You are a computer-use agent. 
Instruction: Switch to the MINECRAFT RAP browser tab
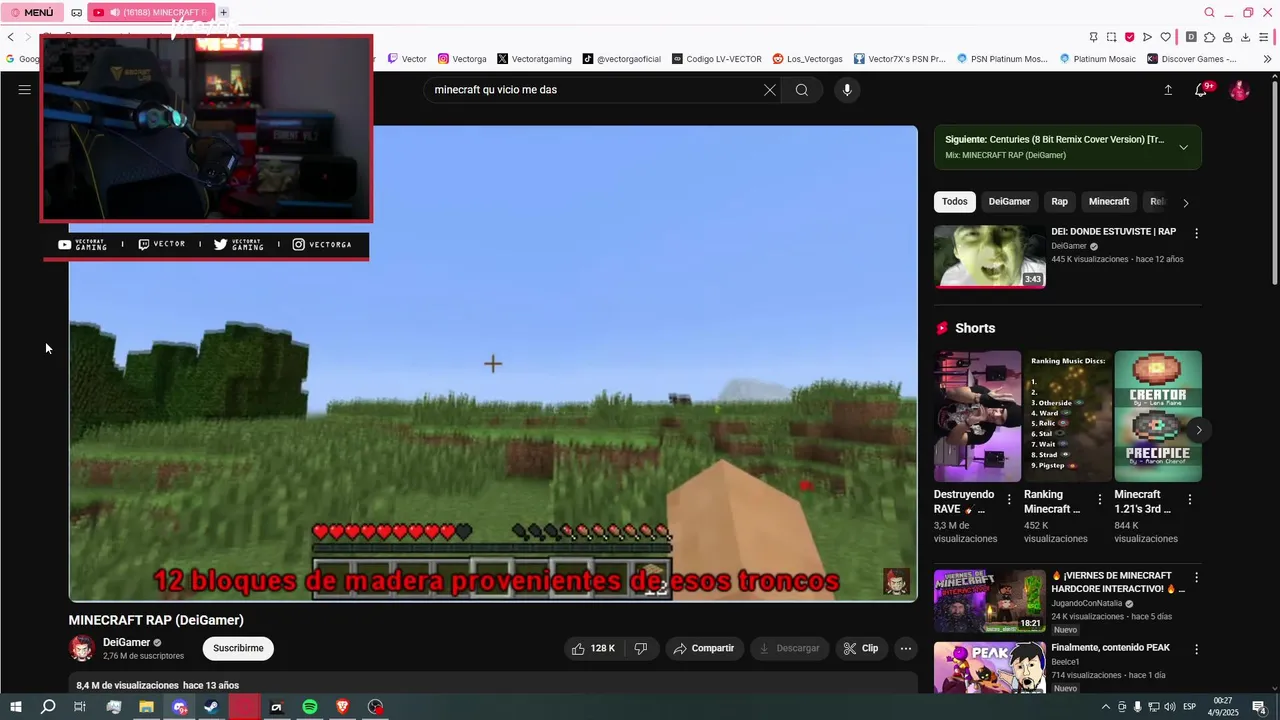coord(150,12)
